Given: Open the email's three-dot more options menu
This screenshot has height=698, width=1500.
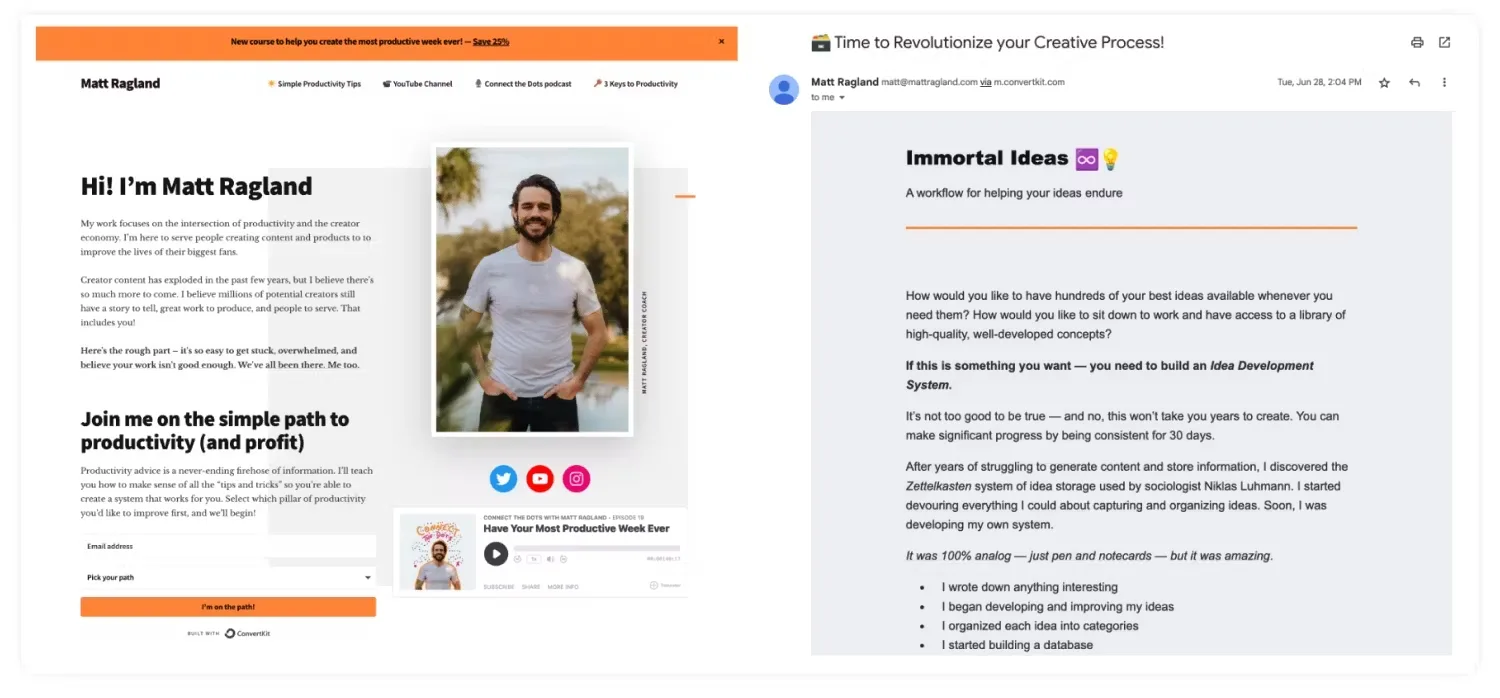Looking at the screenshot, I should click(x=1444, y=83).
